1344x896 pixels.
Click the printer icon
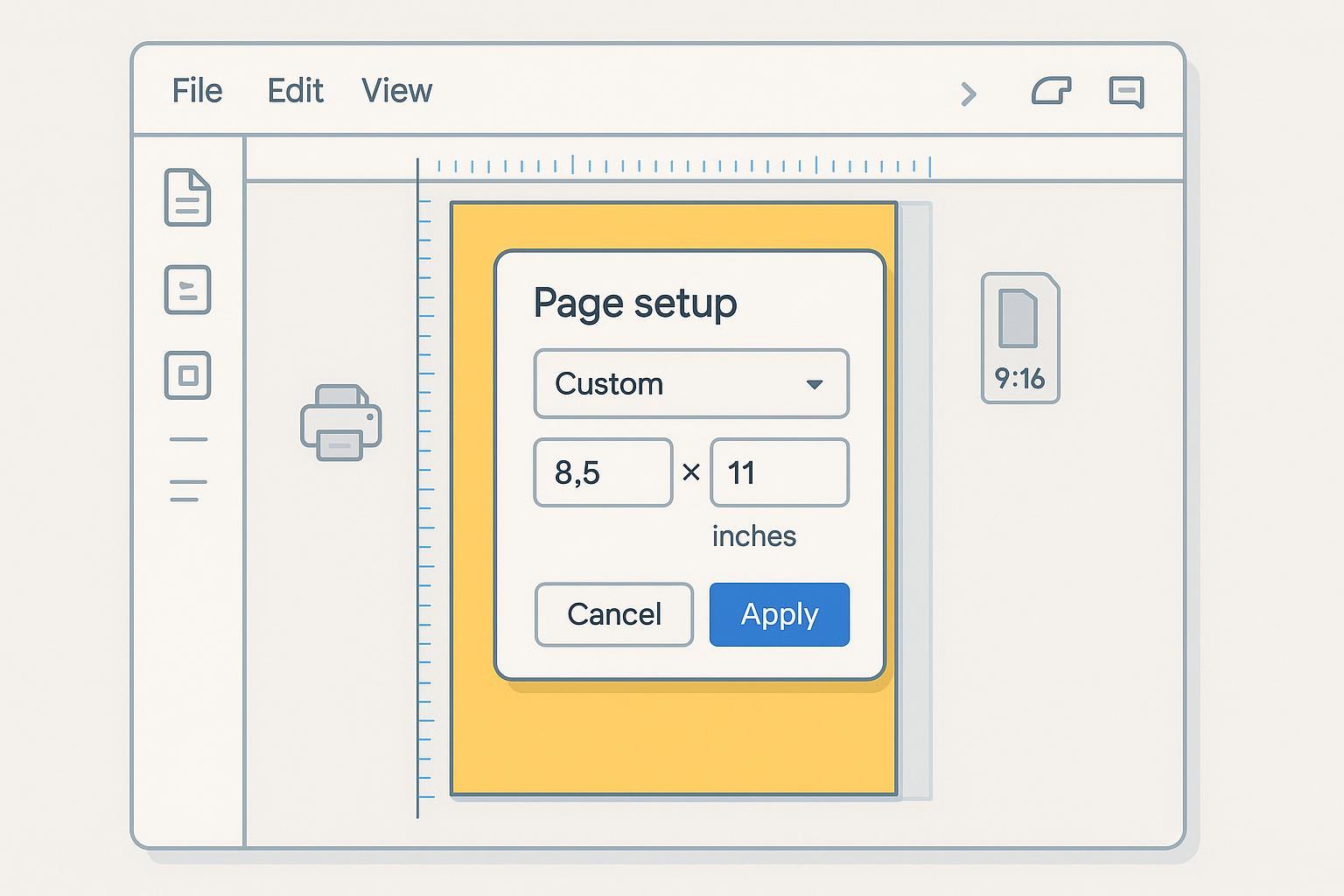(340, 423)
